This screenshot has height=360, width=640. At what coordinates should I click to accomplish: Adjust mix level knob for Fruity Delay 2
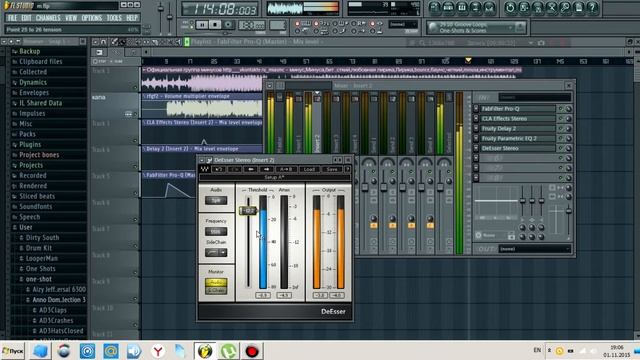[568, 129]
